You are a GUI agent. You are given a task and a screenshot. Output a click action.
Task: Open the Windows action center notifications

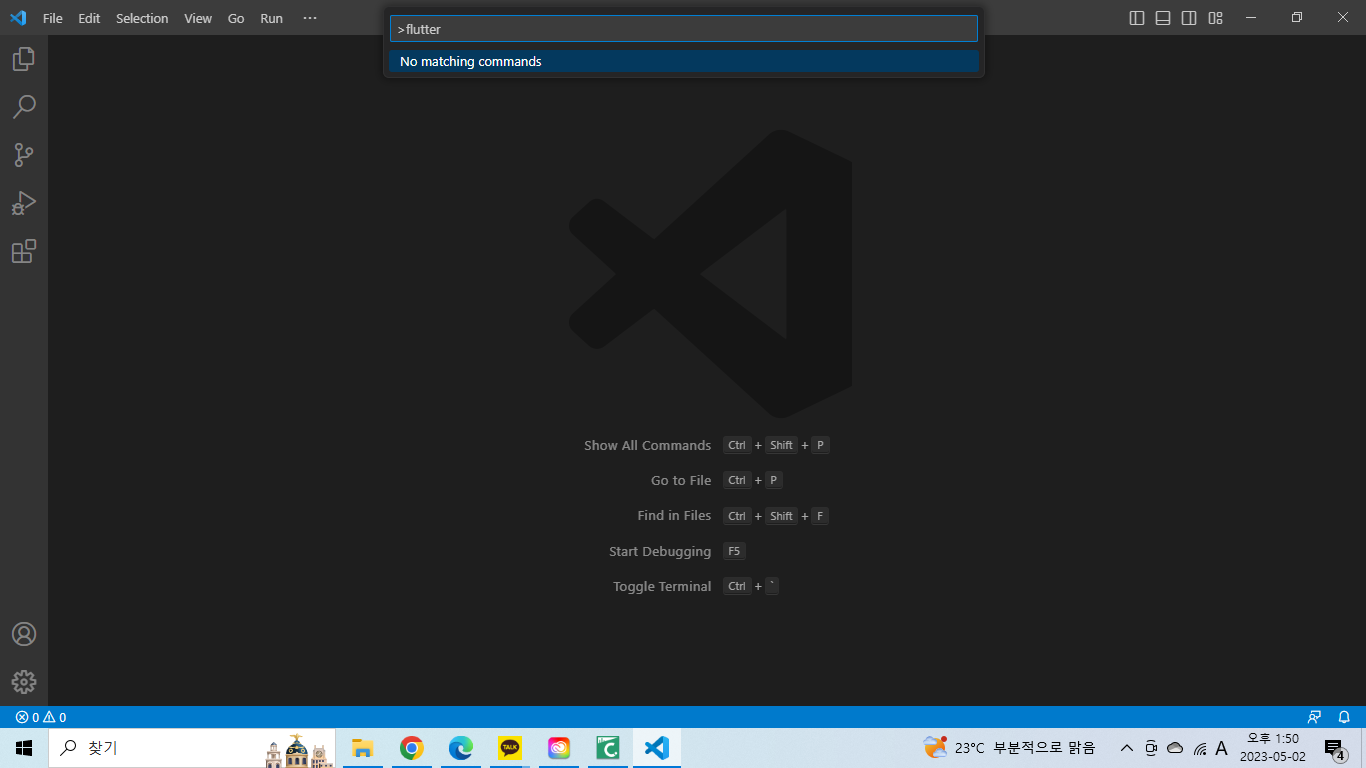[x=1335, y=748]
